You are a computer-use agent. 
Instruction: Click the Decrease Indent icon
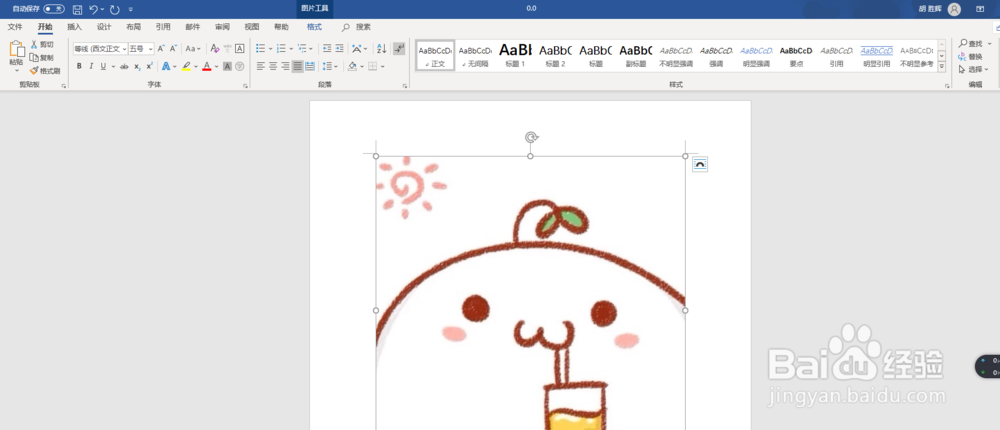[327, 48]
